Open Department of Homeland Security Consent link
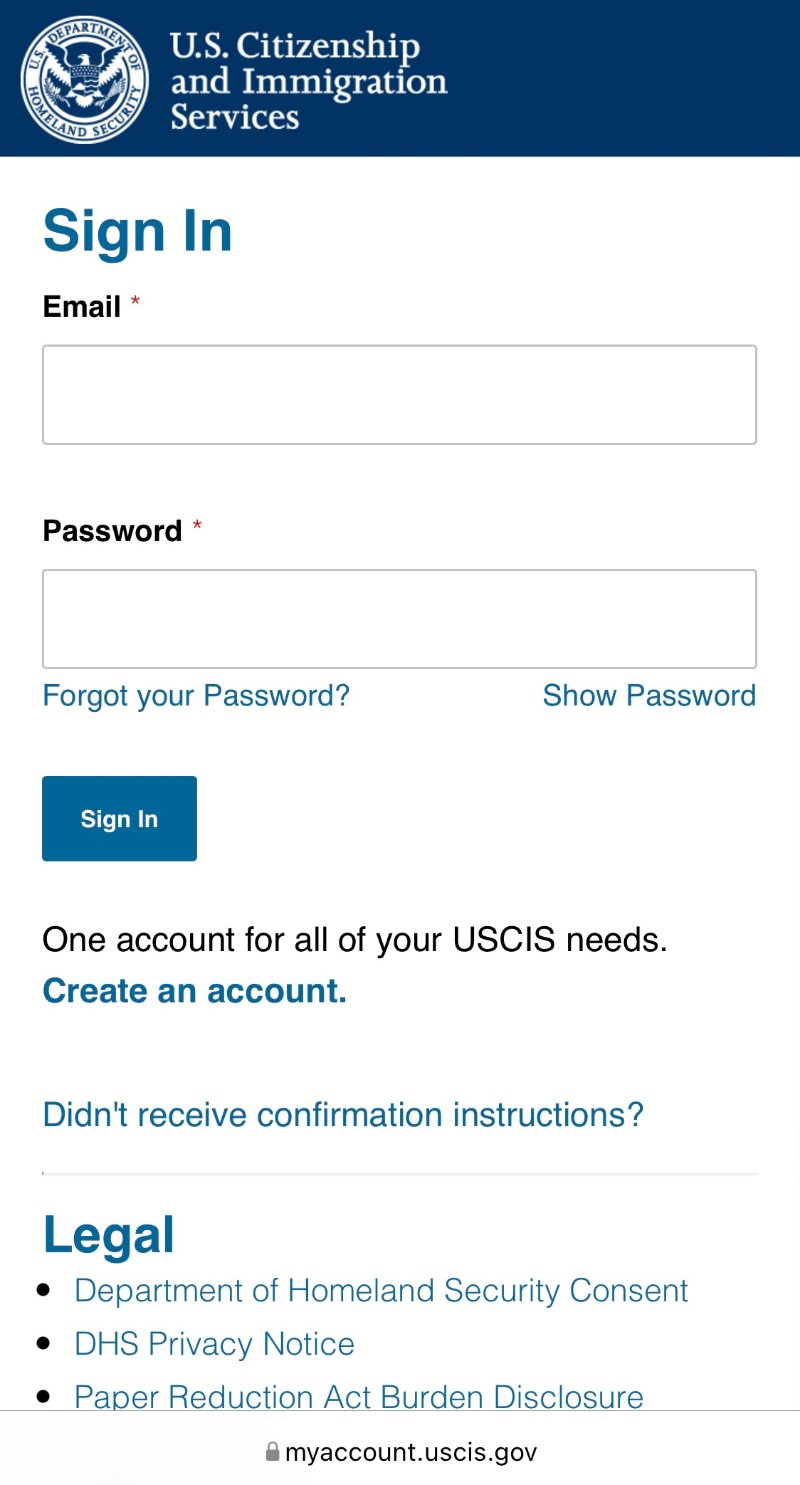 pos(381,1290)
